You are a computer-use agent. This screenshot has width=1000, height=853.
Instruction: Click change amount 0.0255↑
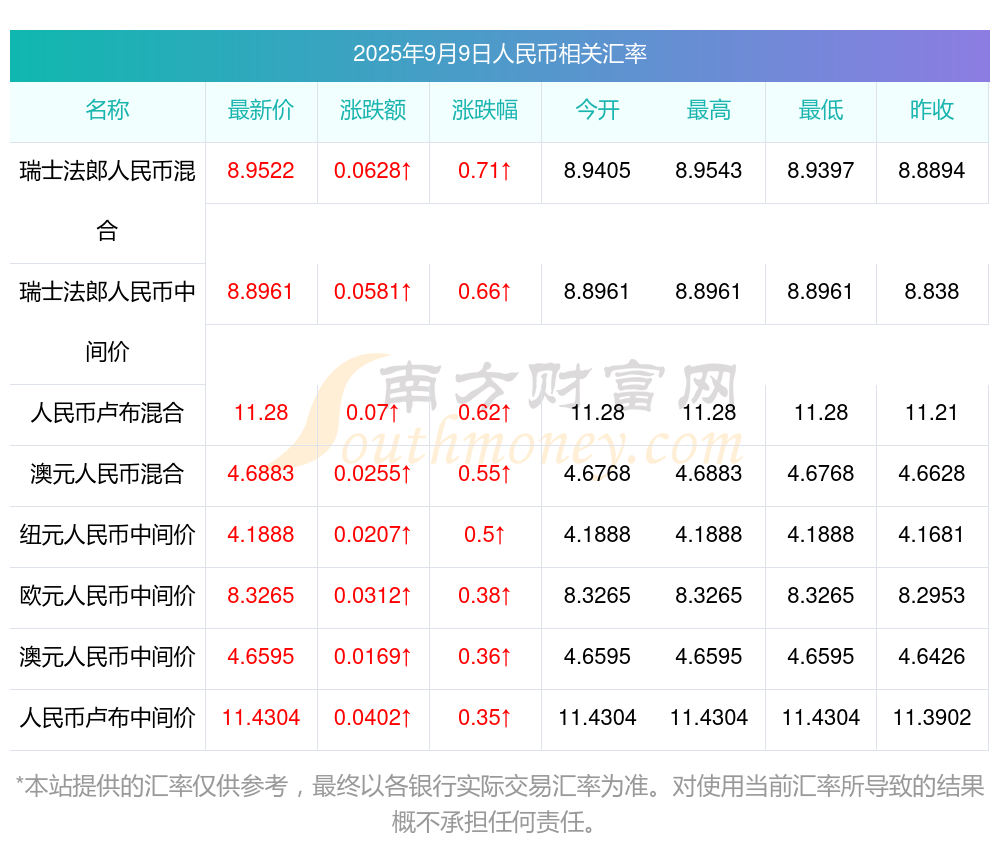point(373,474)
